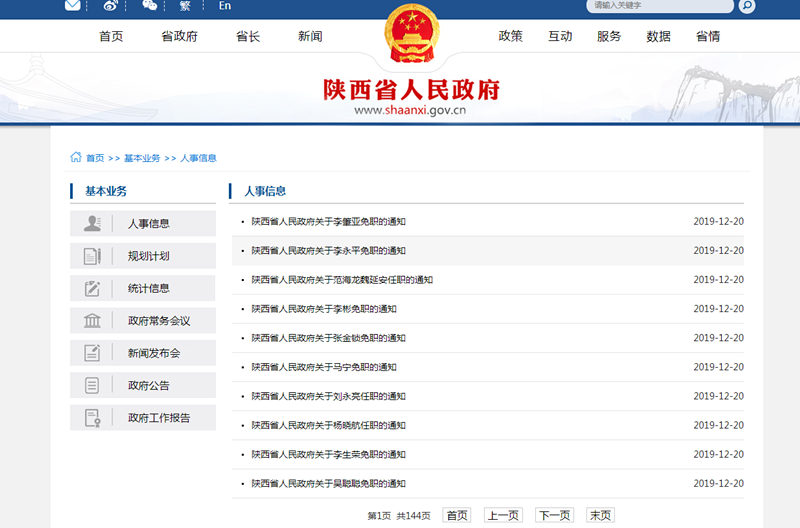Screen dimensions: 800x528
Task: Open notice about 范海龙魏延安任职
Action: pyautogui.click(x=342, y=280)
